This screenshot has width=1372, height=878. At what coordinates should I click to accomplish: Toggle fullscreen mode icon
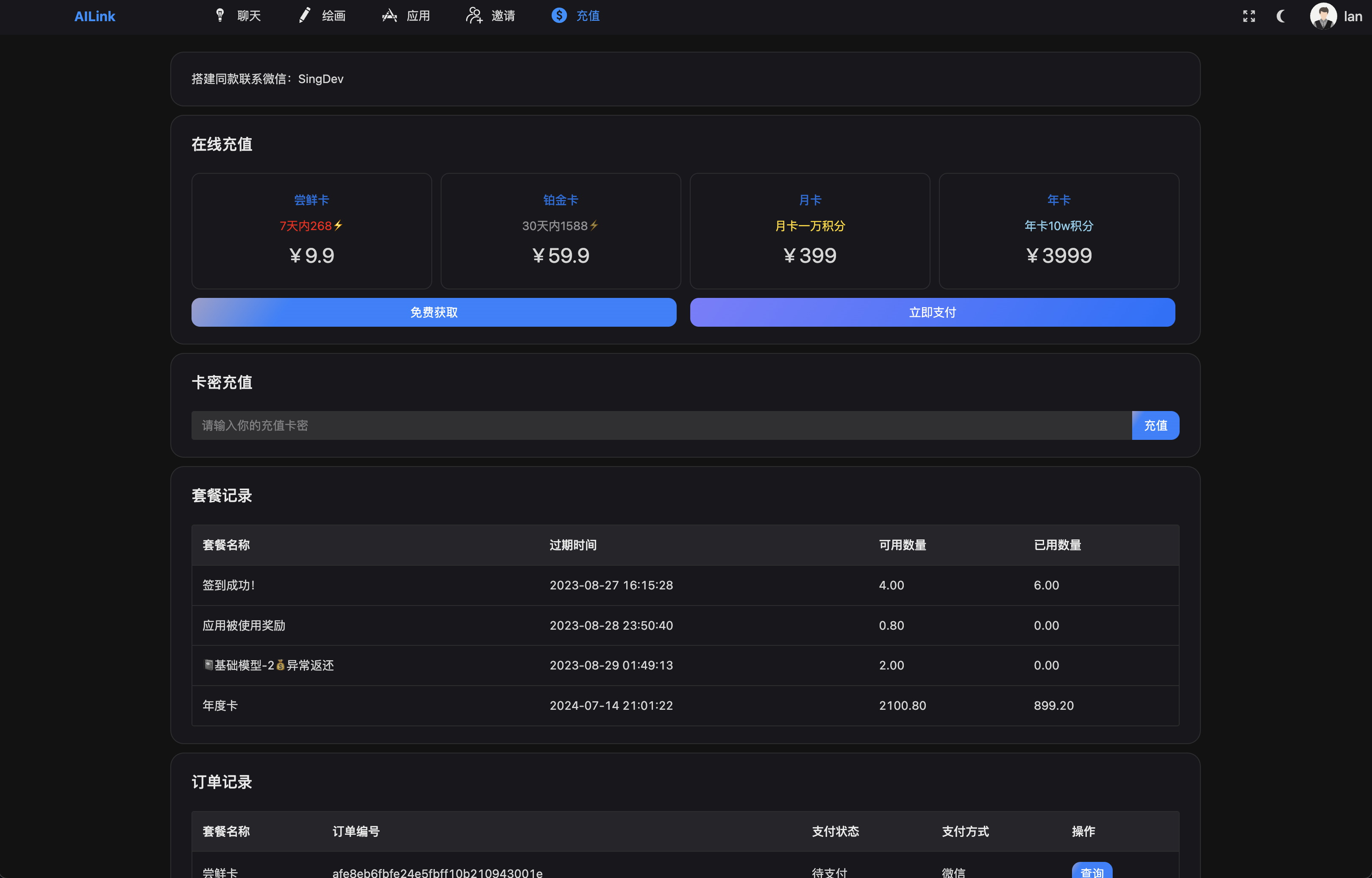coord(1249,16)
